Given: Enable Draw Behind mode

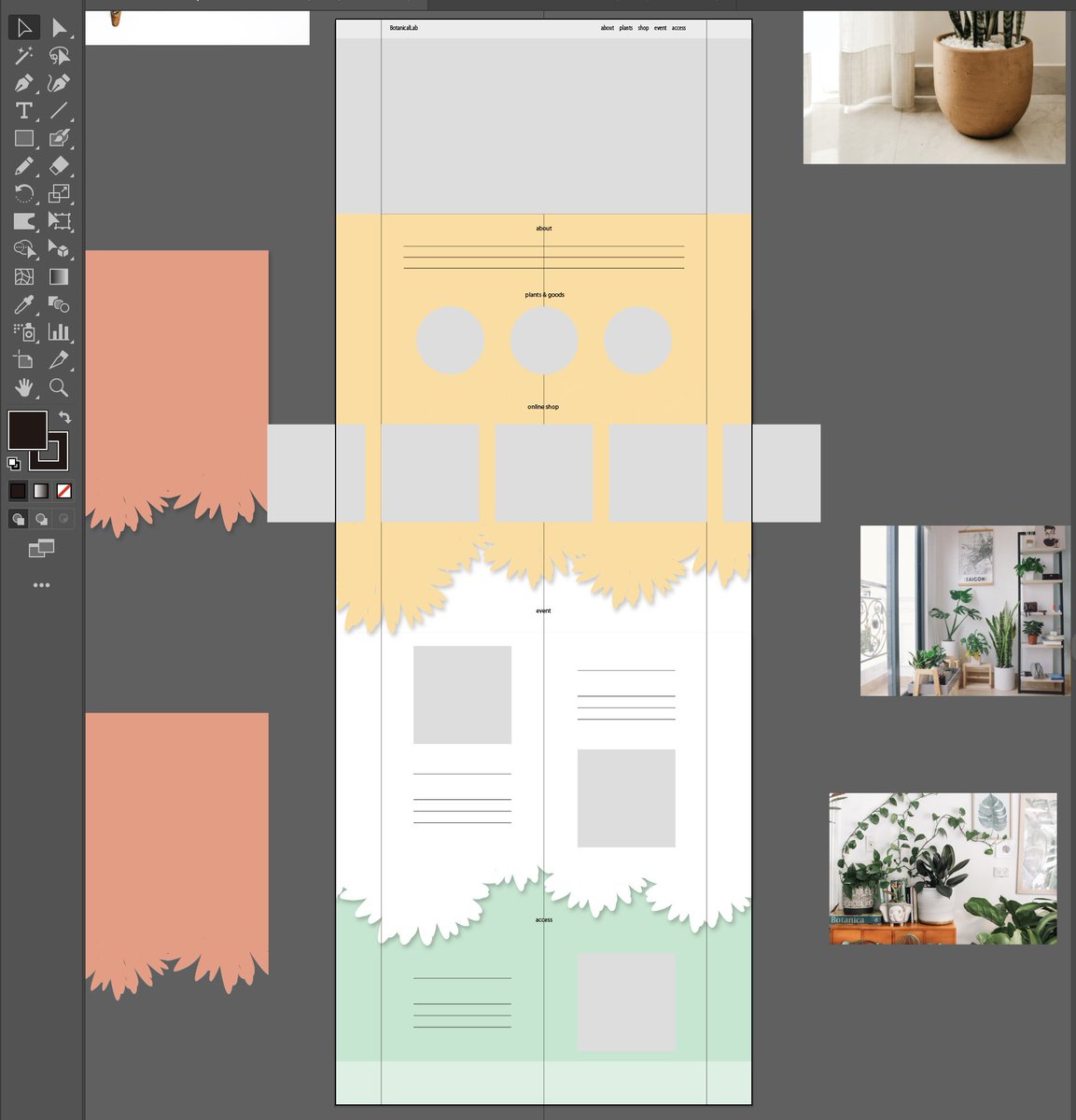Looking at the screenshot, I should tap(41, 519).
